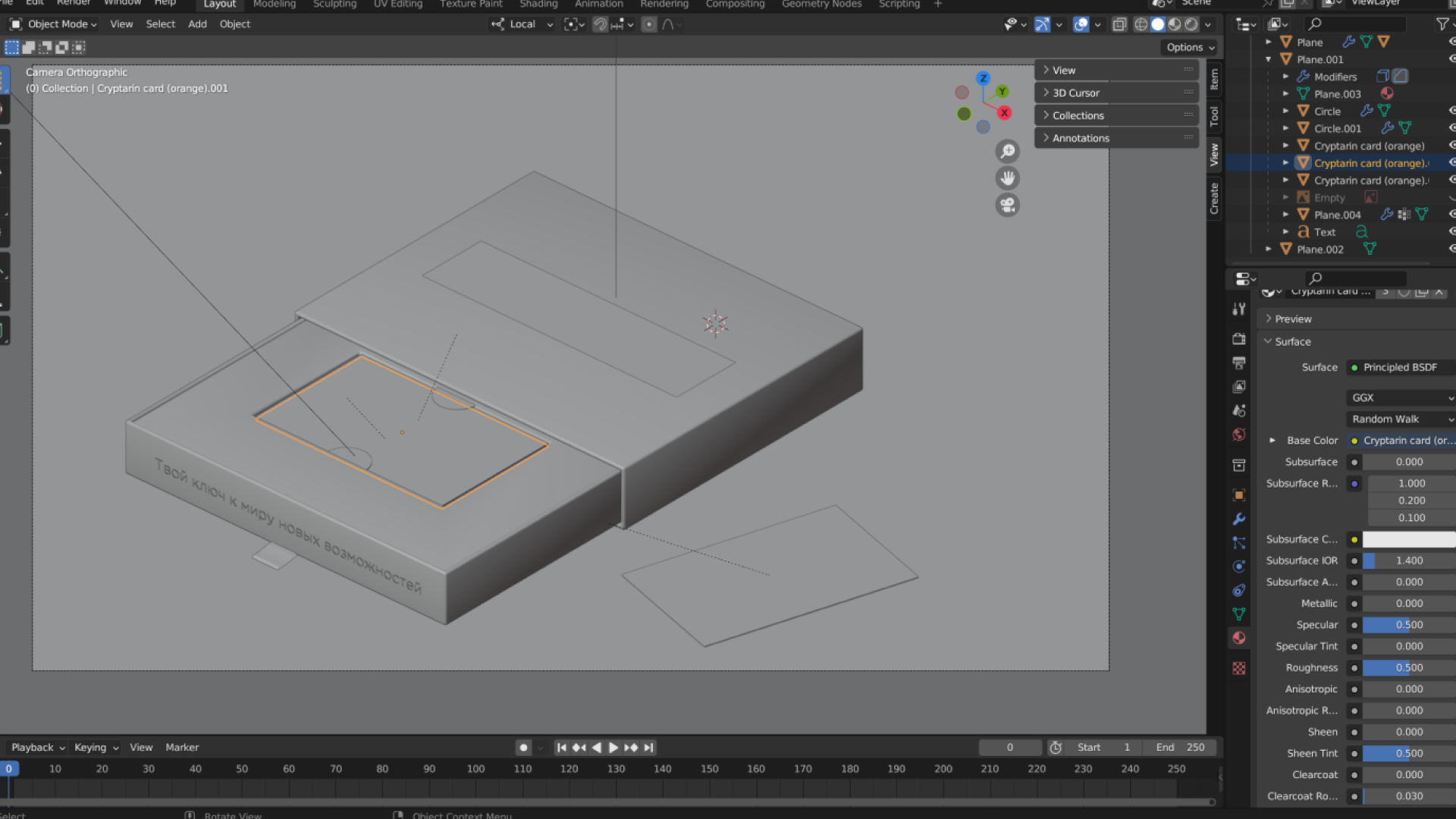
Task: Toggle viewport overlays button
Action: point(1081,24)
